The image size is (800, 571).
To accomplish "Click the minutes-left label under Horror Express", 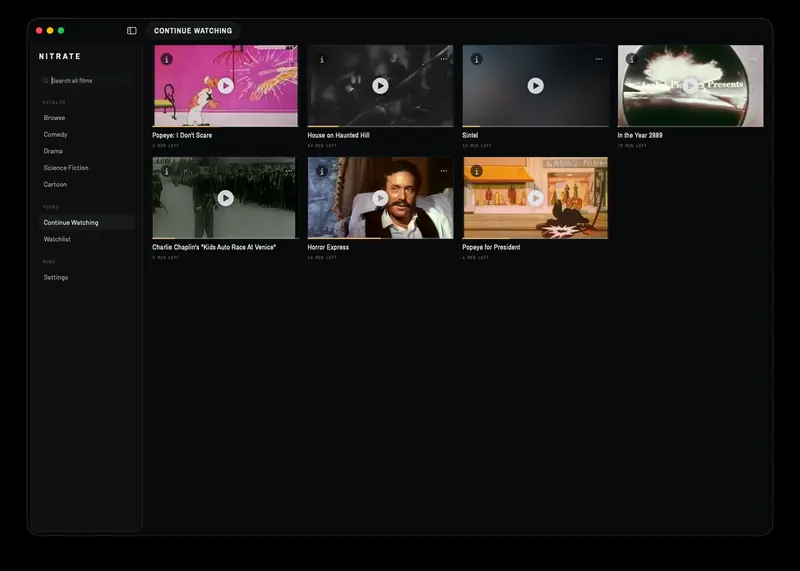I will 321,258.
